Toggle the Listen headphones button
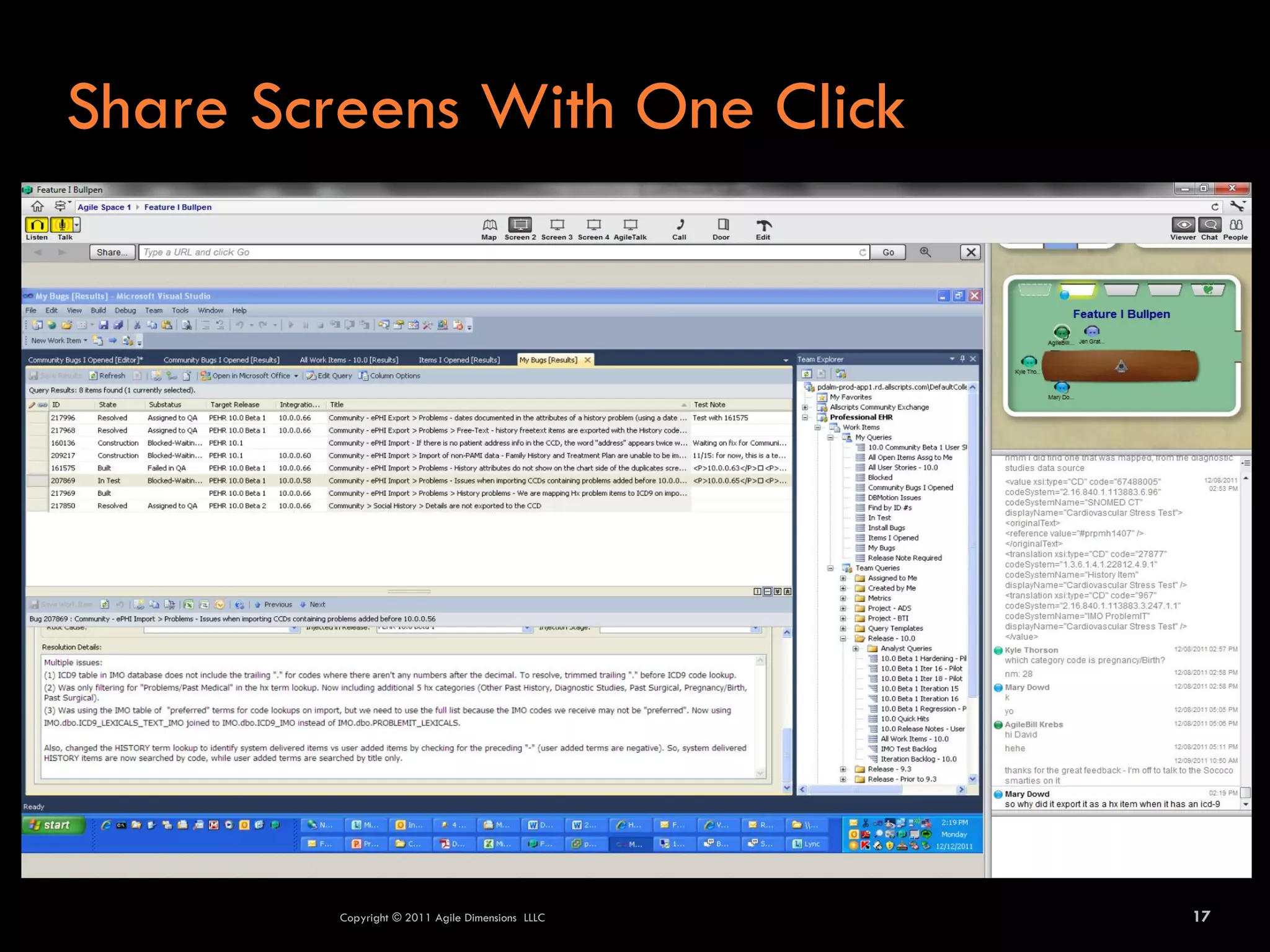Screen dimensions: 1270x952 [37, 225]
